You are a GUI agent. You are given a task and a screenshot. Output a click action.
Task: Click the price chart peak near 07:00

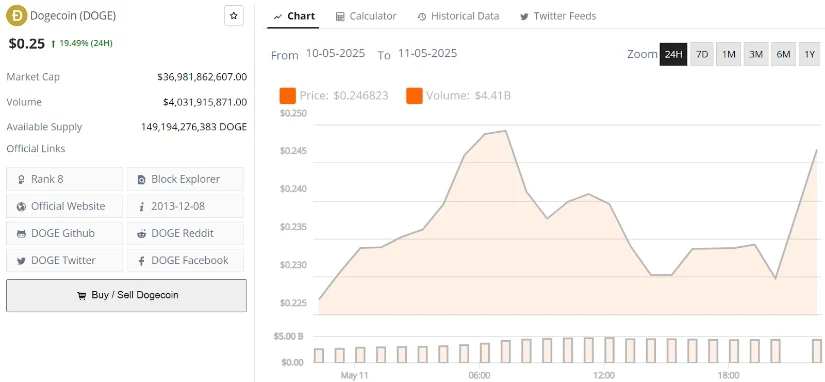506,130
